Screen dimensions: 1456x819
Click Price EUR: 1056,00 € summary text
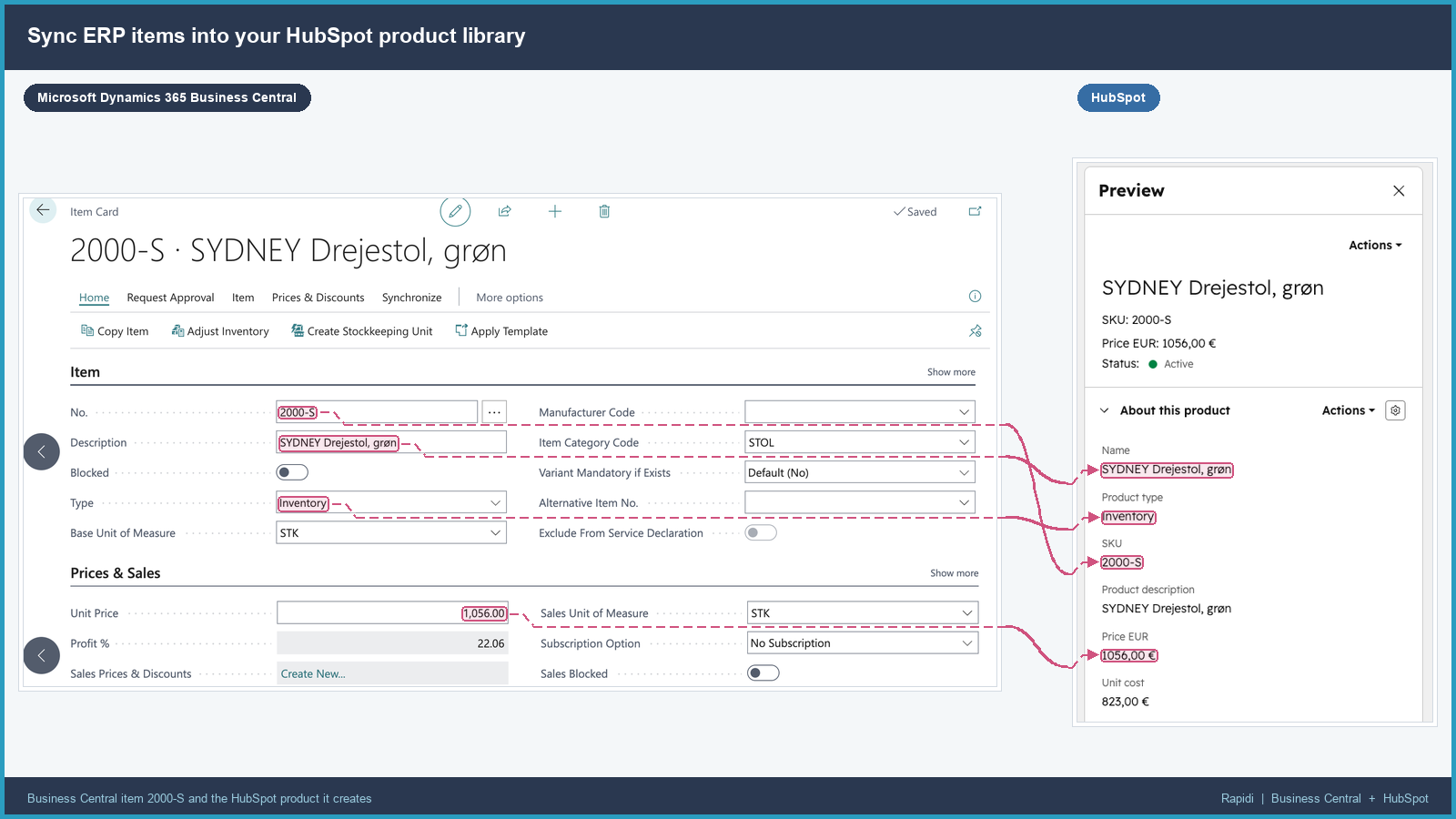click(1158, 344)
